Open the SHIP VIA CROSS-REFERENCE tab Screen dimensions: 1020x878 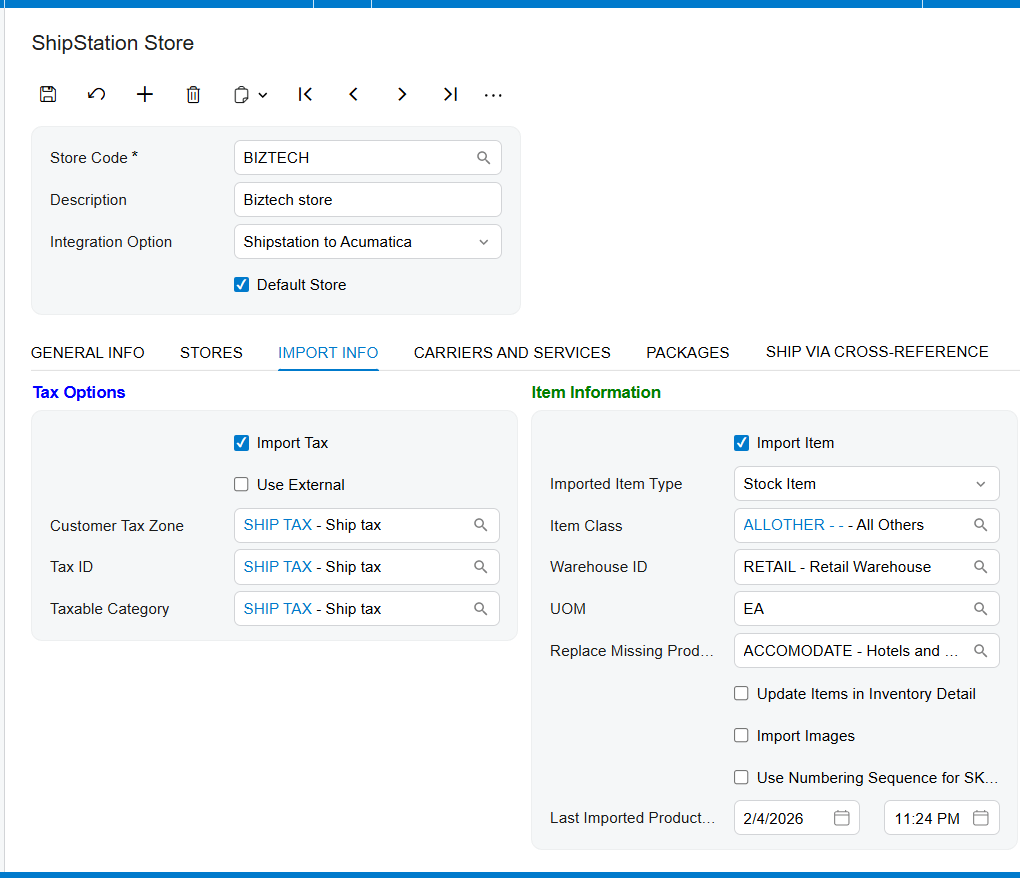(x=877, y=352)
